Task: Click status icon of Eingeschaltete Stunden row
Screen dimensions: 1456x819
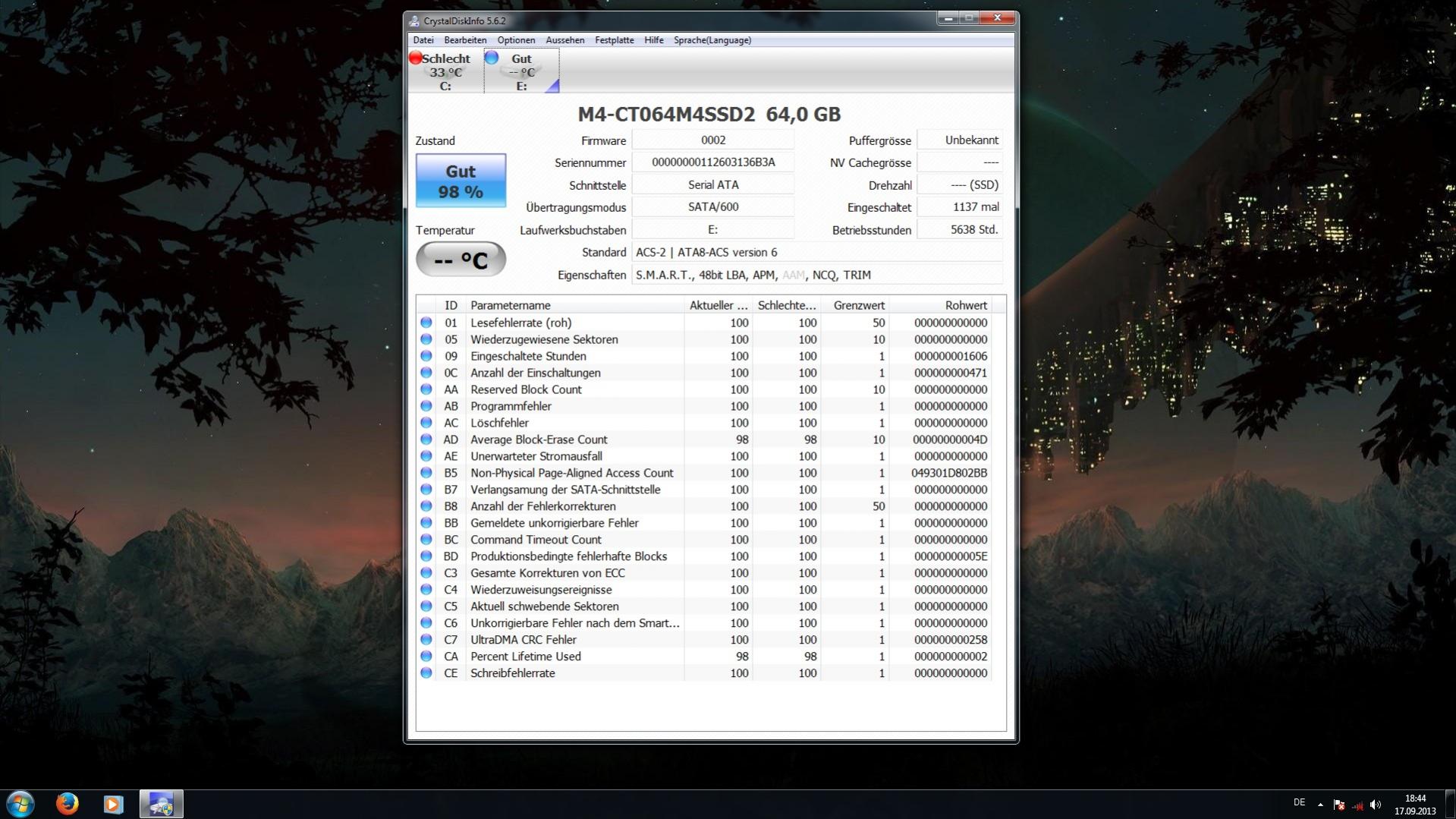Action: coord(426,356)
